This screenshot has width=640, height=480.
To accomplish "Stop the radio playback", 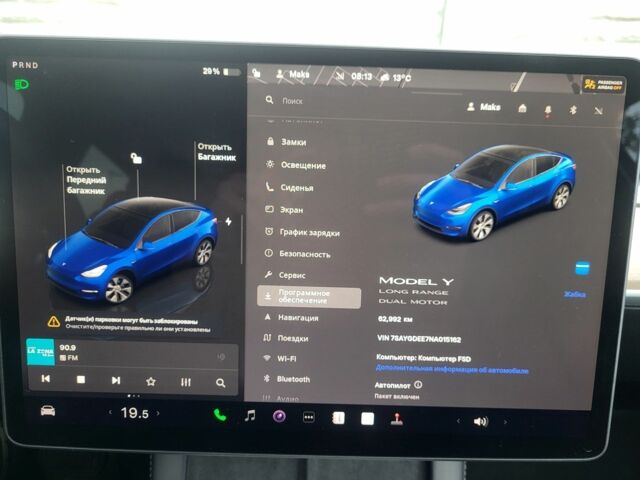I will [81, 381].
